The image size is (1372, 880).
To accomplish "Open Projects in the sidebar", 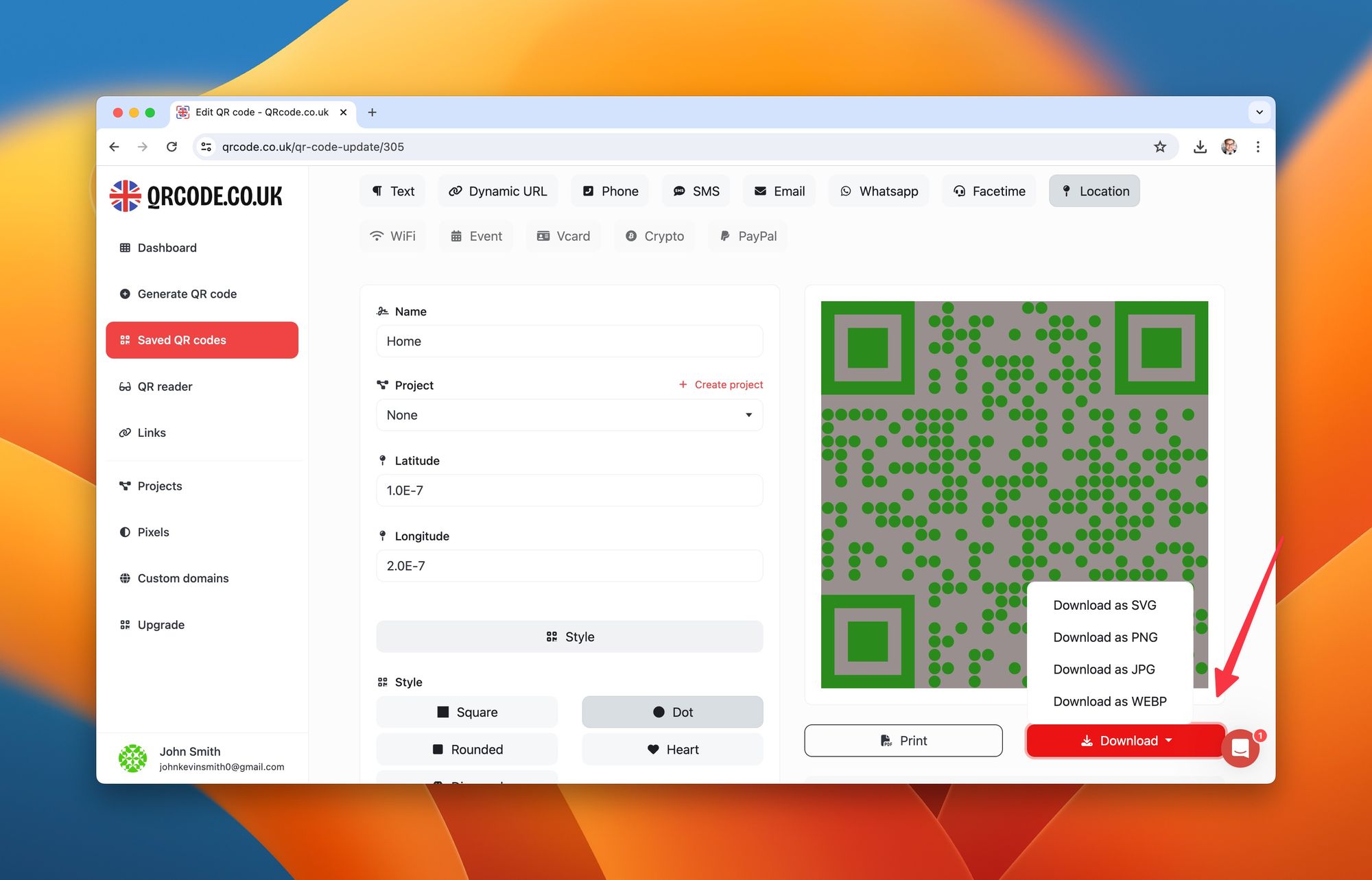I will 202,486.
